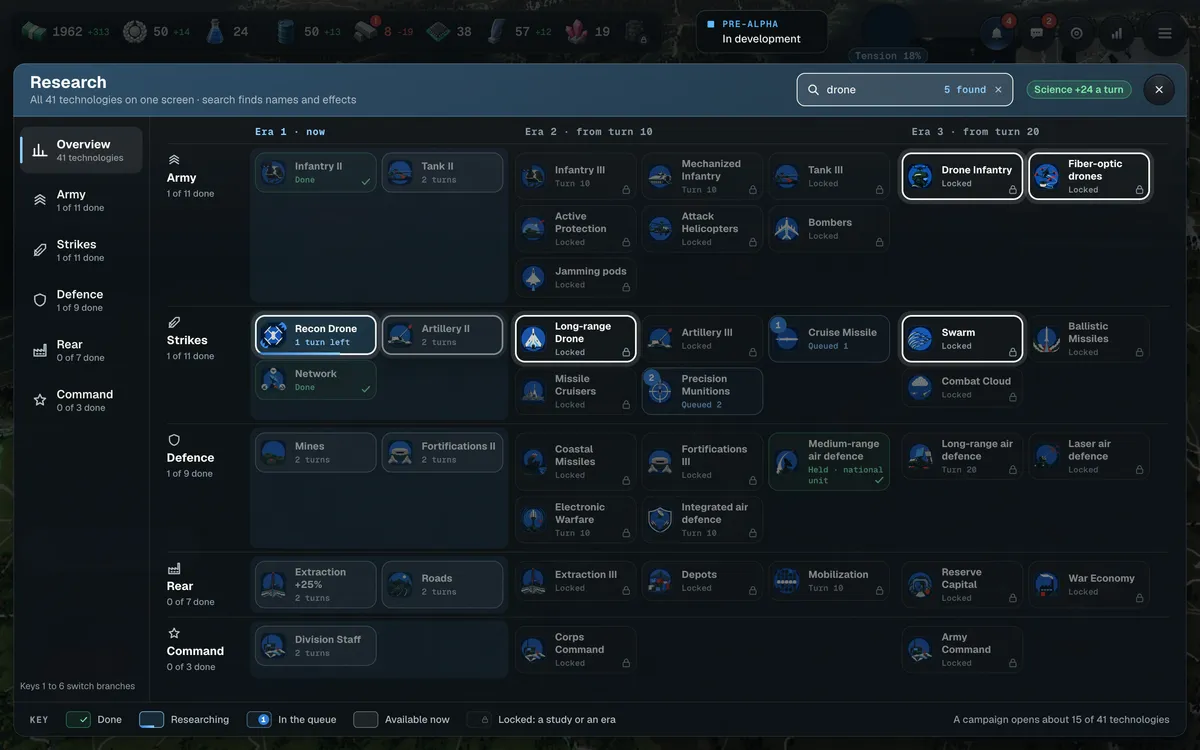
Task: Click the Medium-range air defence card
Action: click(x=829, y=462)
